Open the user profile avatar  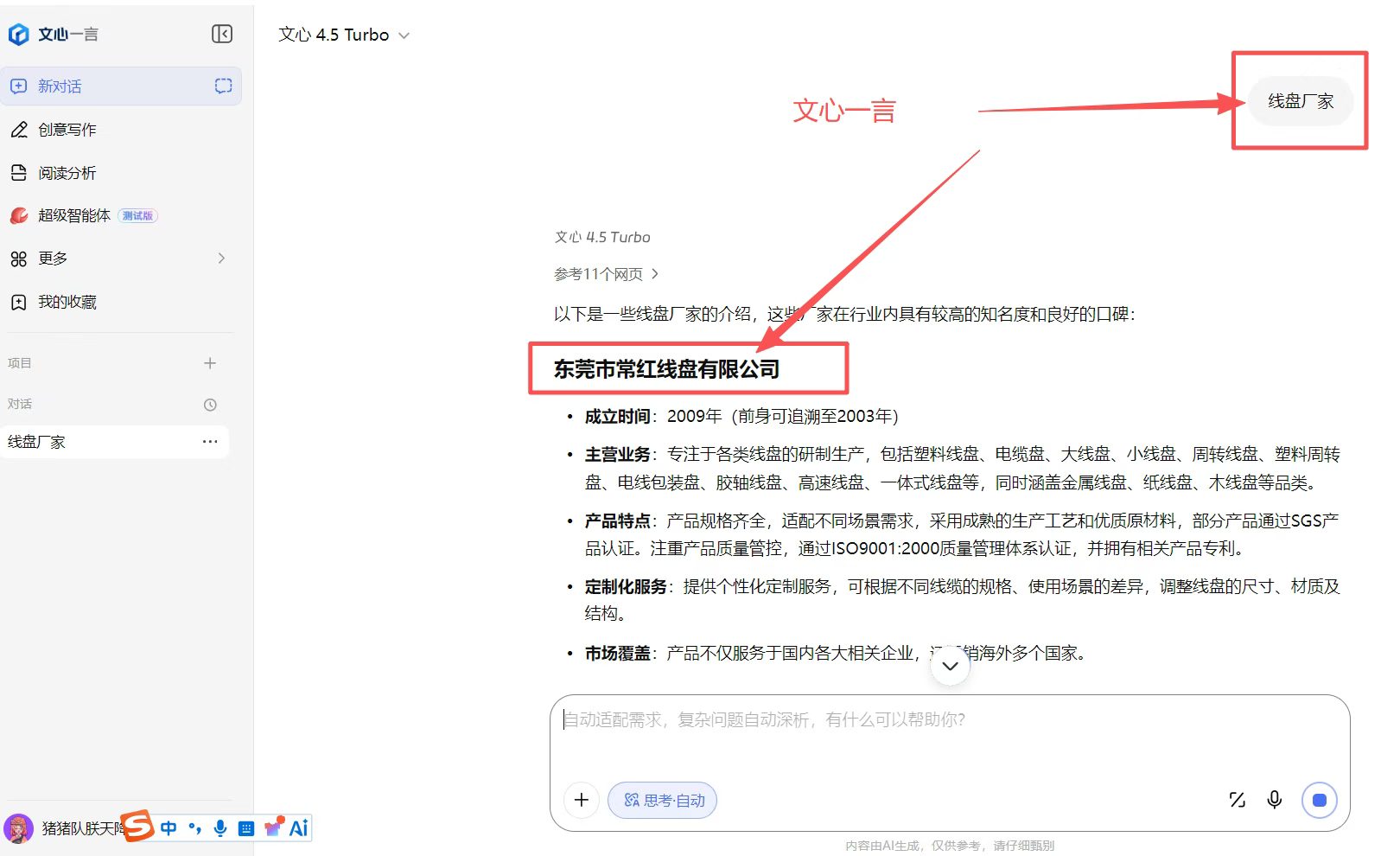[x=18, y=828]
